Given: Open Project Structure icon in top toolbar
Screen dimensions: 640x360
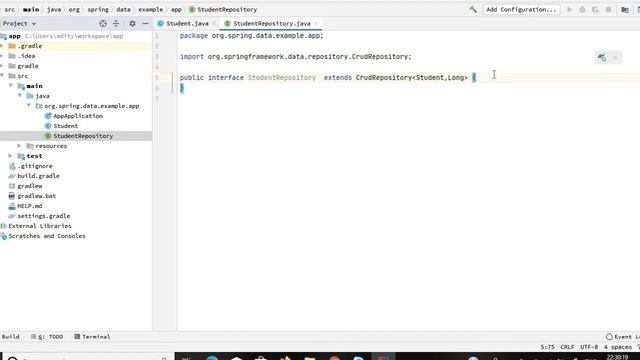Looking at the screenshot, I should [625, 9].
